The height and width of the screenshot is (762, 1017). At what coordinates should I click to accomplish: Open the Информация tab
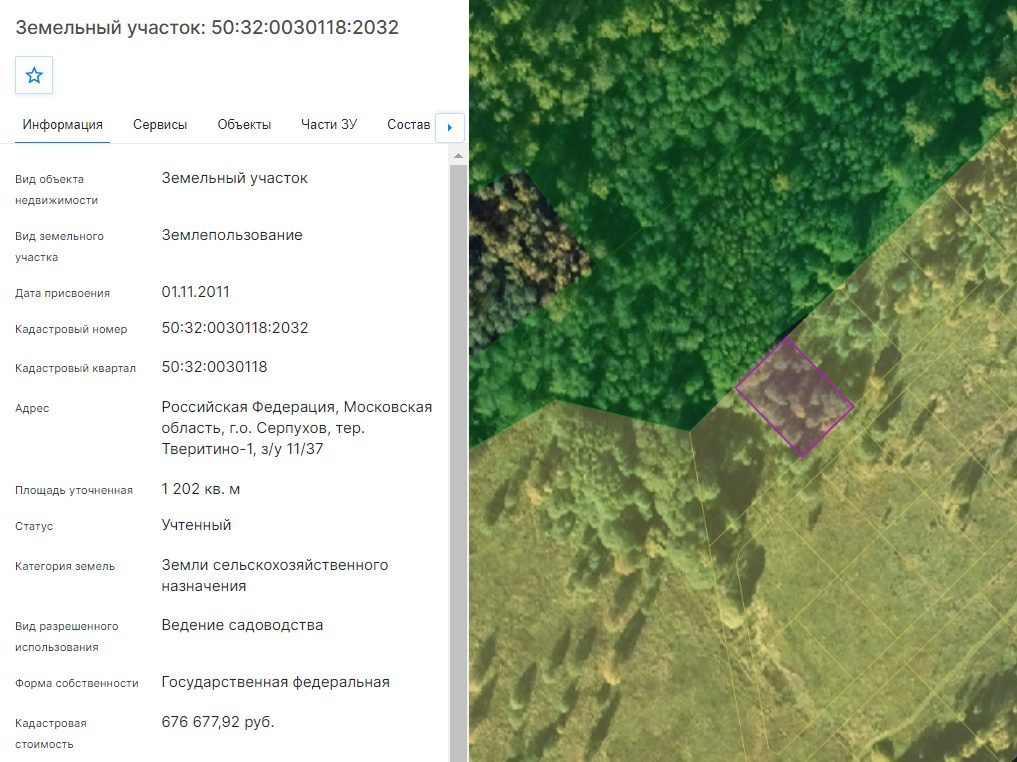(x=62, y=125)
